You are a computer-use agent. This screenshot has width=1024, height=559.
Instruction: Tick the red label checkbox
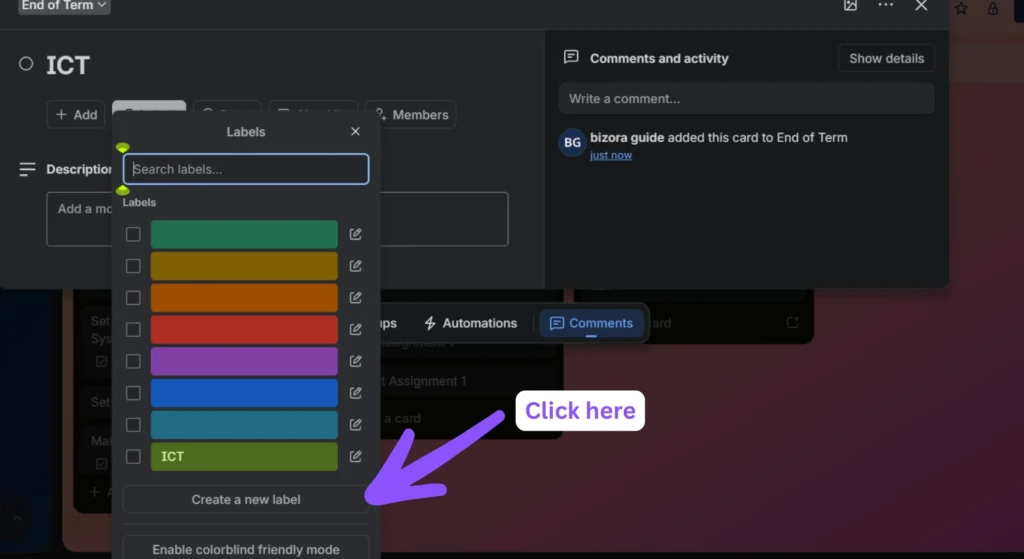coord(133,329)
